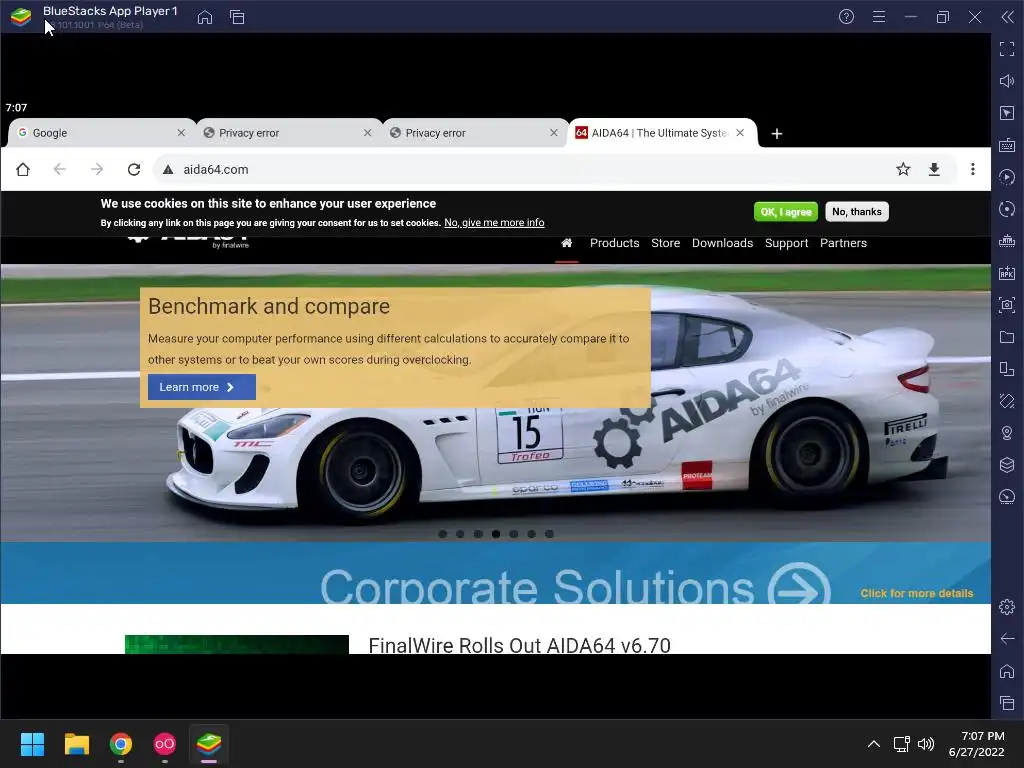Click the Chrome home button
Screen dimensions: 1024x768
pos(23,169)
